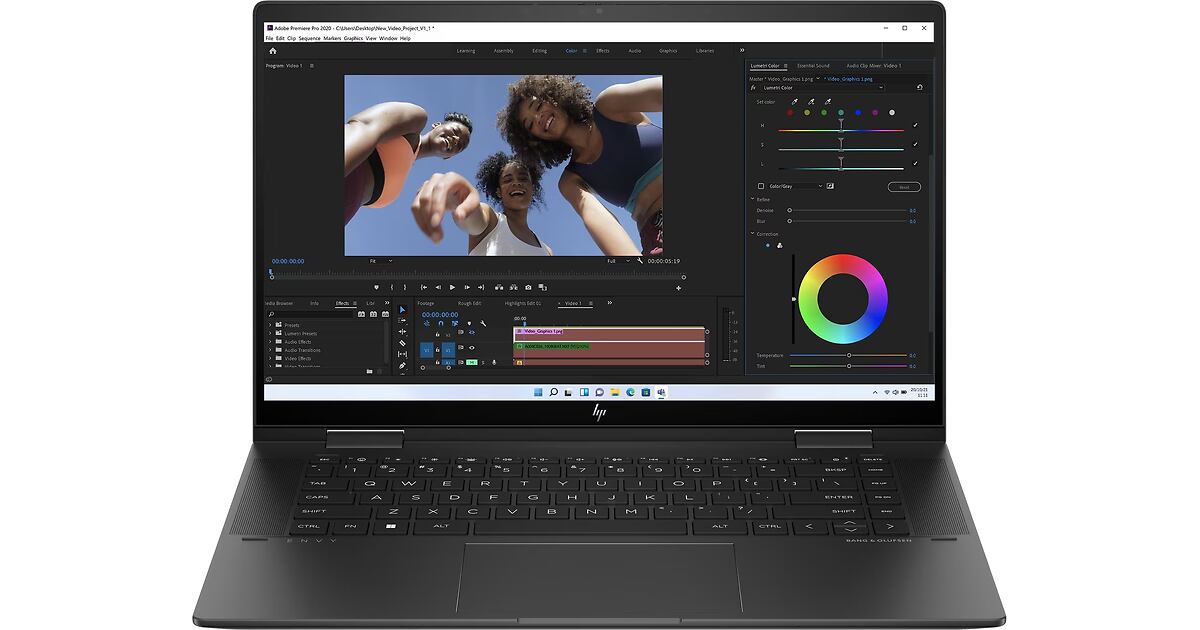Open Microsoft Edge from the taskbar
The image size is (1200, 630).
[x=630, y=392]
